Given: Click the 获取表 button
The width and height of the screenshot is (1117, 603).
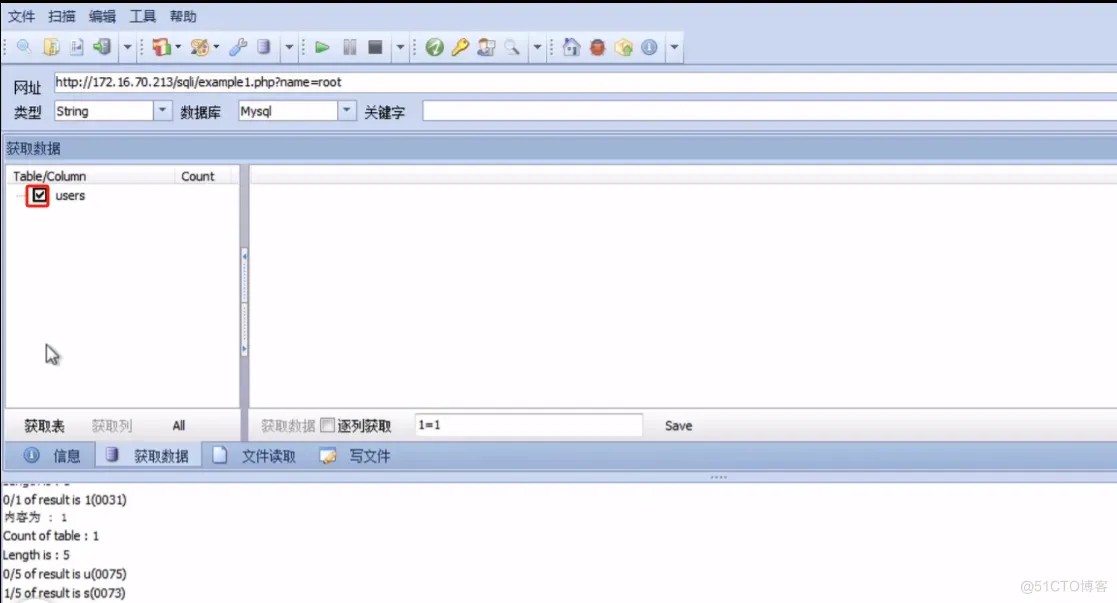Looking at the screenshot, I should point(44,426).
